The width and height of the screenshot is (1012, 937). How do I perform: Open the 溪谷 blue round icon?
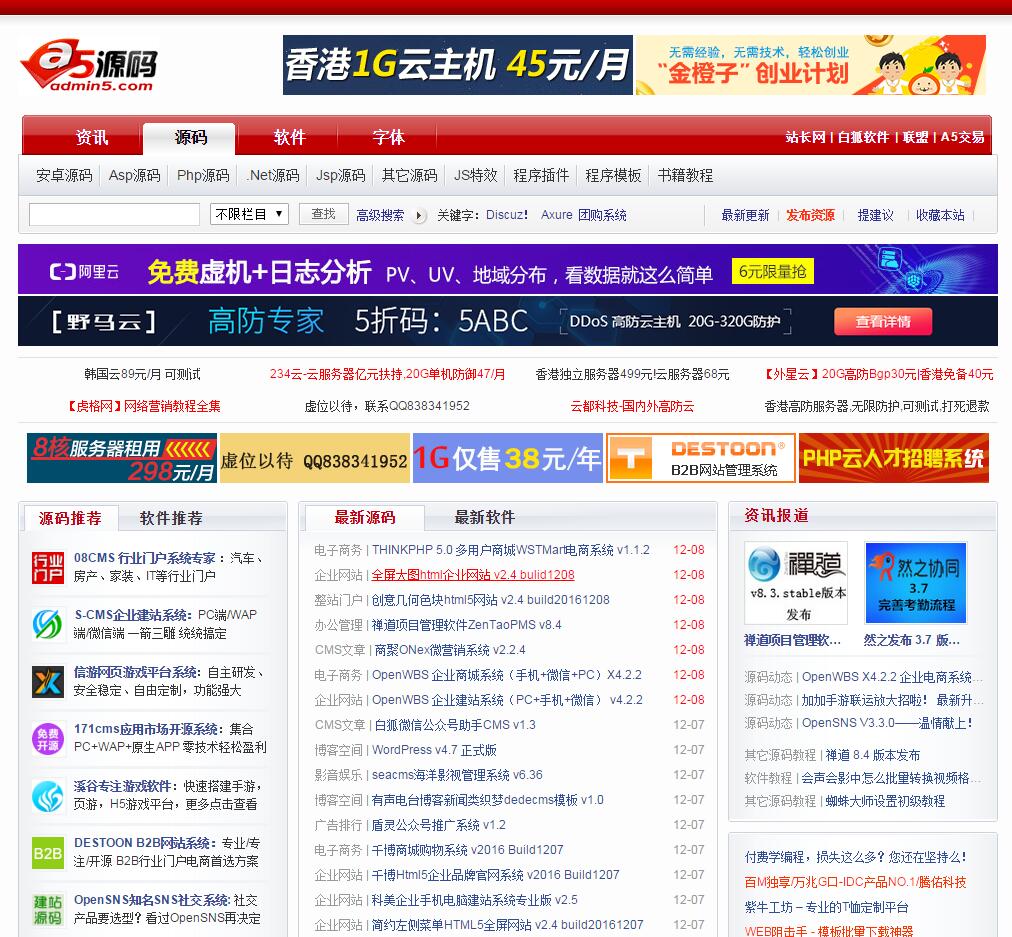(48, 796)
